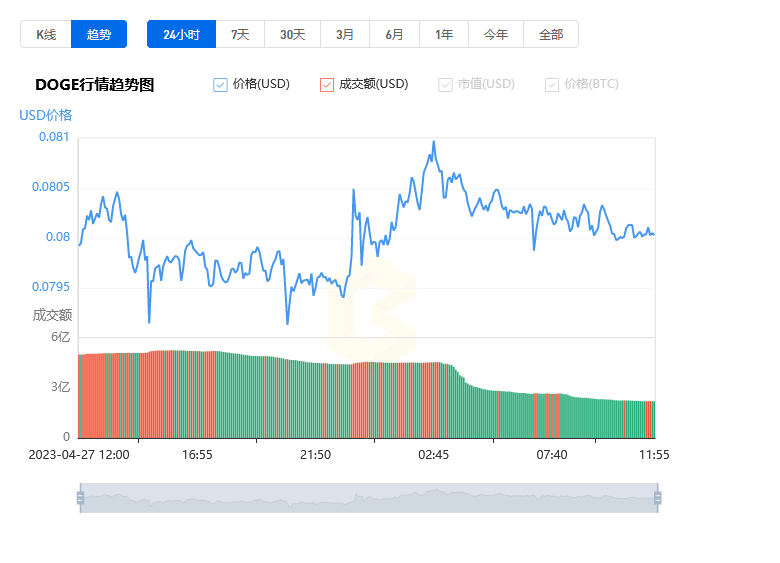The height and width of the screenshot is (563, 780).
Task: Uncheck the 成交额(USD) volume checkbox
Action: click(x=327, y=85)
